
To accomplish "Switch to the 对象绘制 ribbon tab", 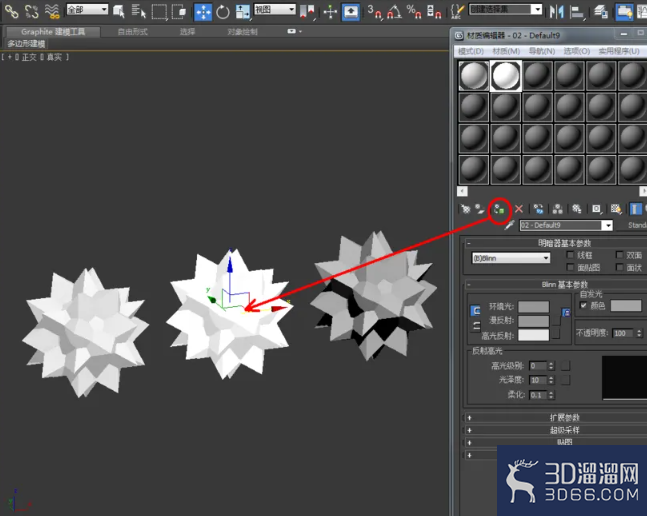I will pyautogui.click(x=242, y=32).
